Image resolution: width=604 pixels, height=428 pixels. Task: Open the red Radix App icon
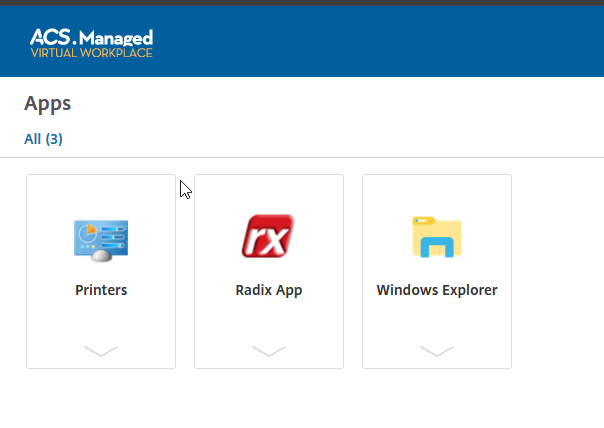[268, 237]
